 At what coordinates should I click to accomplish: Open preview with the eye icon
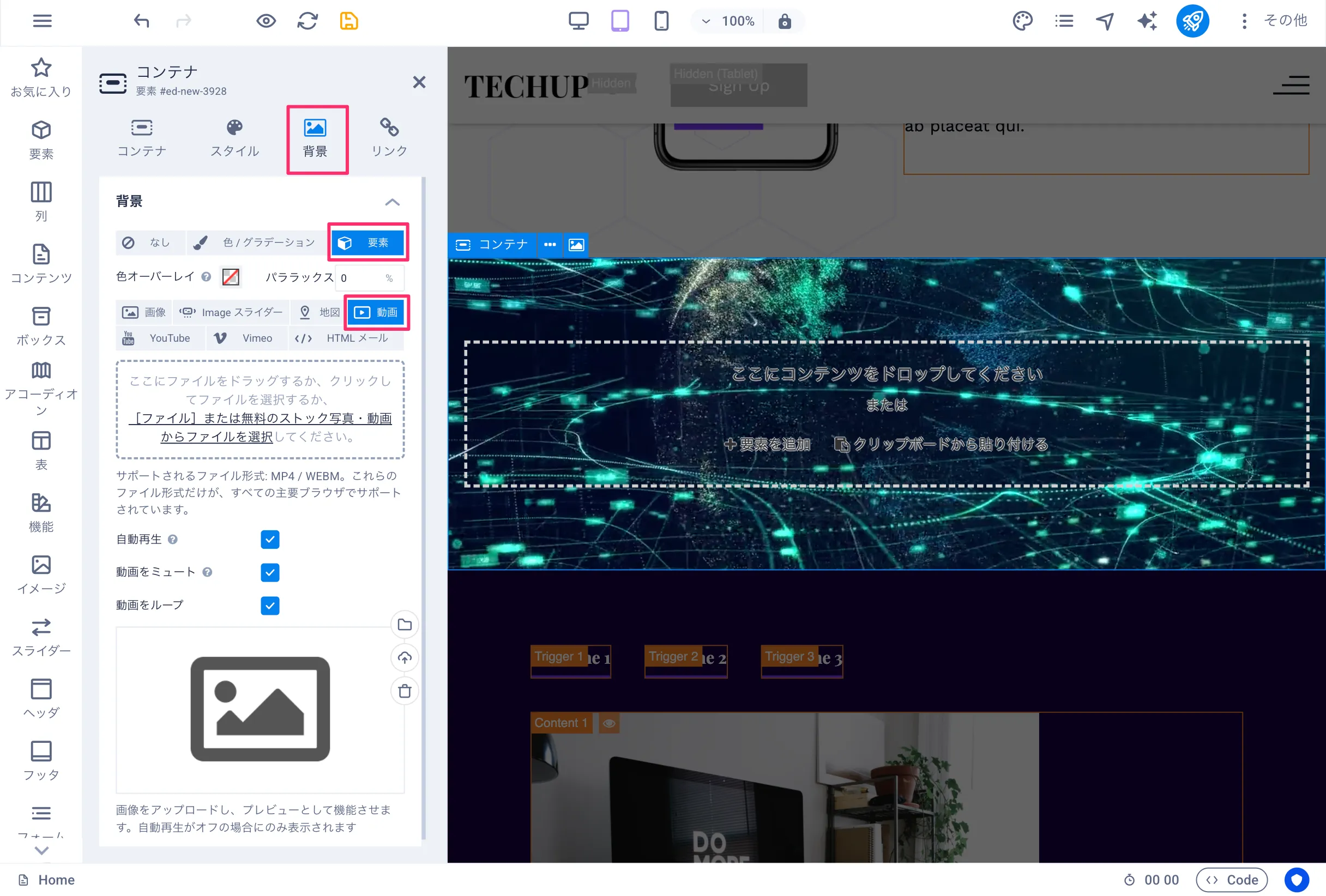(x=266, y=21)
